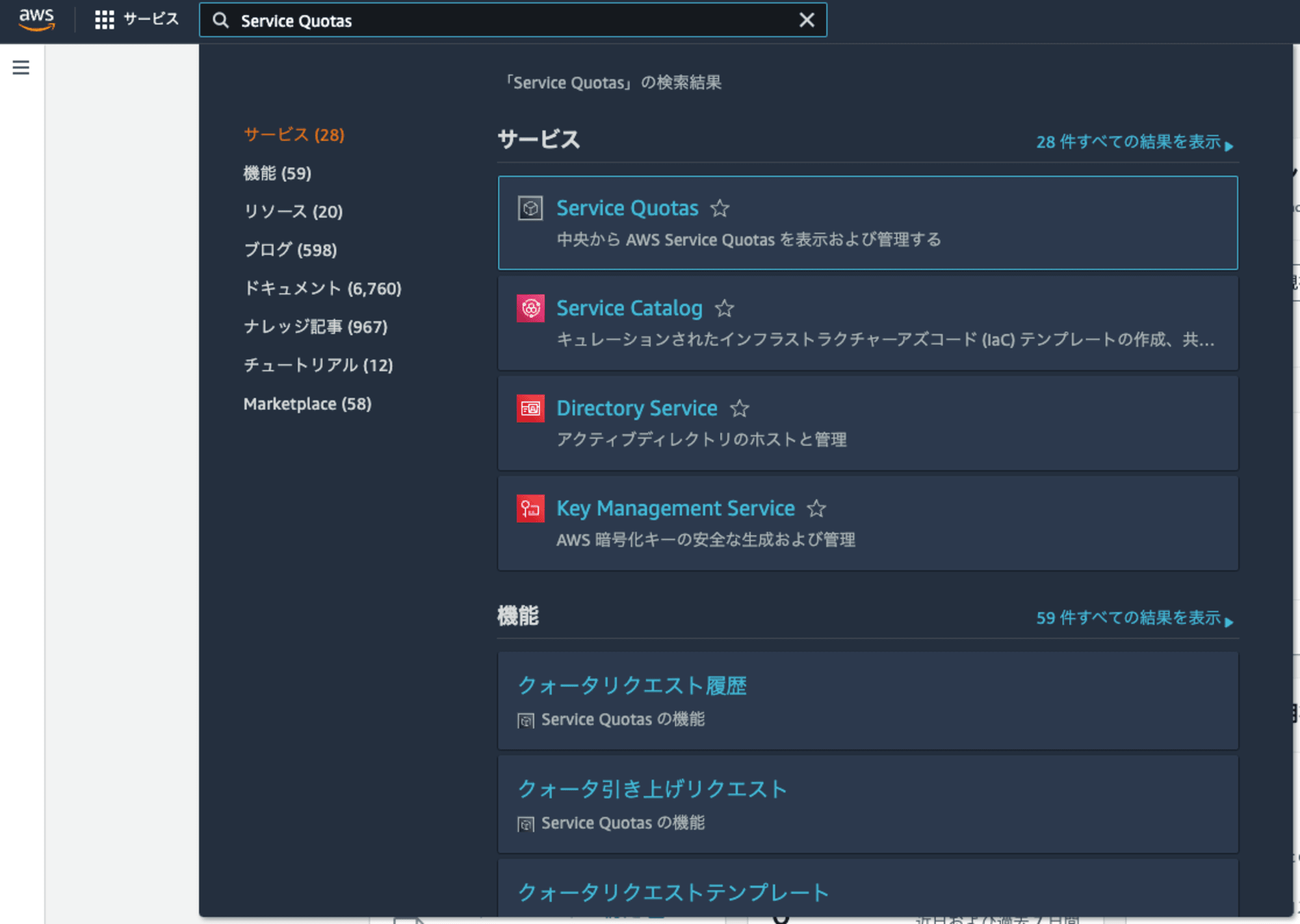Clear the Service Quotas search text

[x=808, y=20]
